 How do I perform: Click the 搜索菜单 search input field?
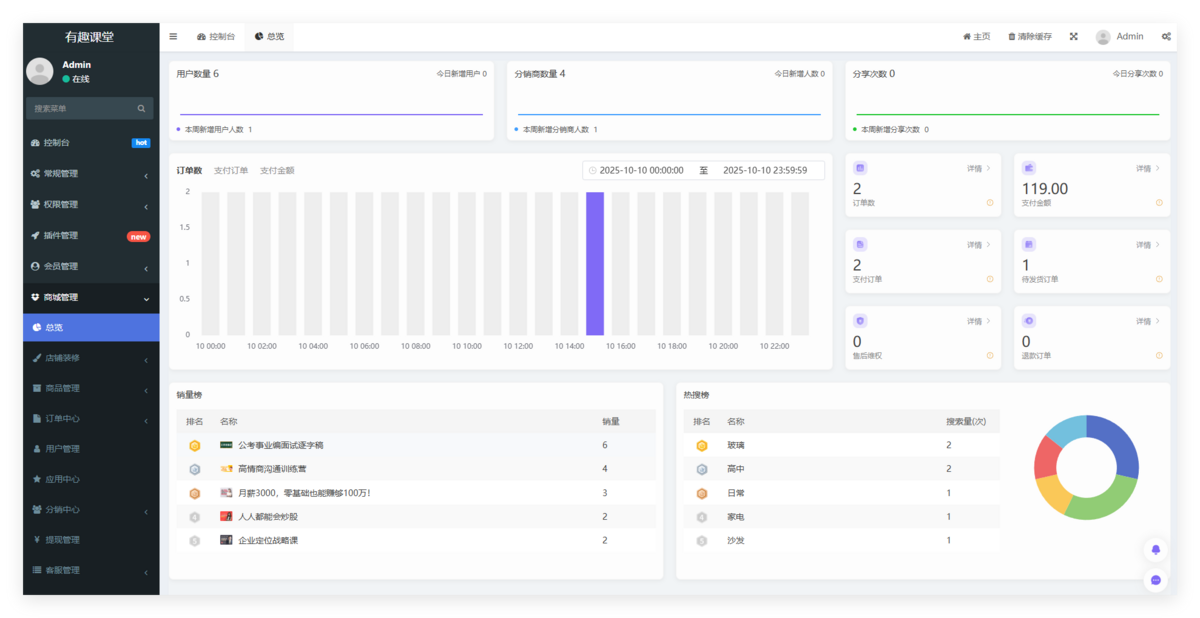tap(90, 108)
